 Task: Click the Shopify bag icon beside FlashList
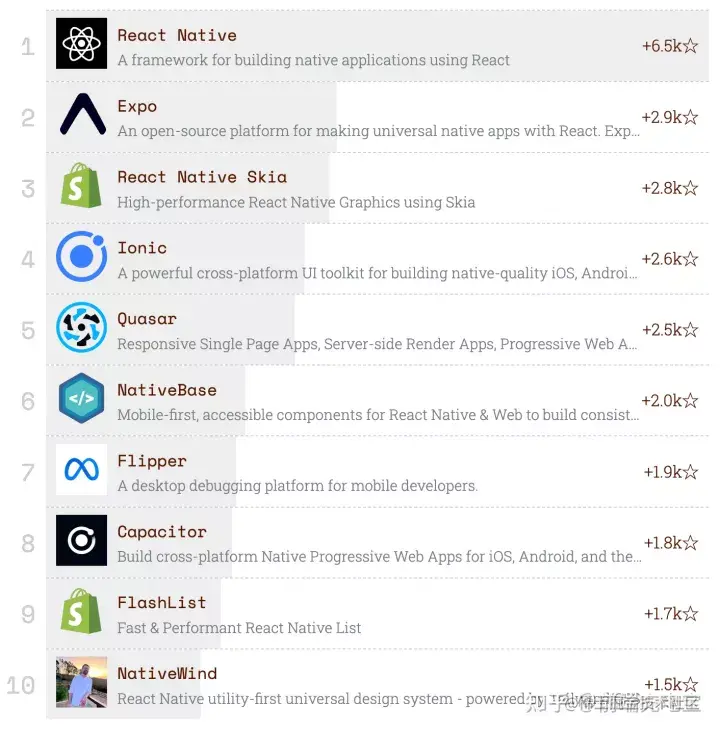tap(81, 611)
